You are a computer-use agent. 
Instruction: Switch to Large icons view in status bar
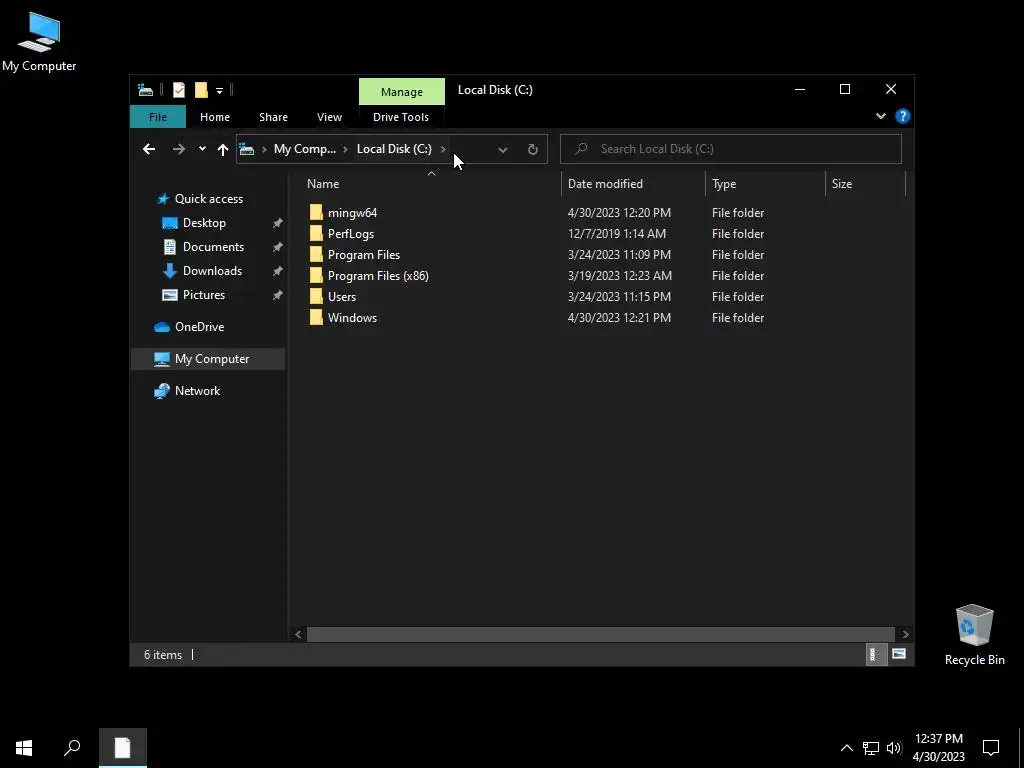[x=899, y=654]
